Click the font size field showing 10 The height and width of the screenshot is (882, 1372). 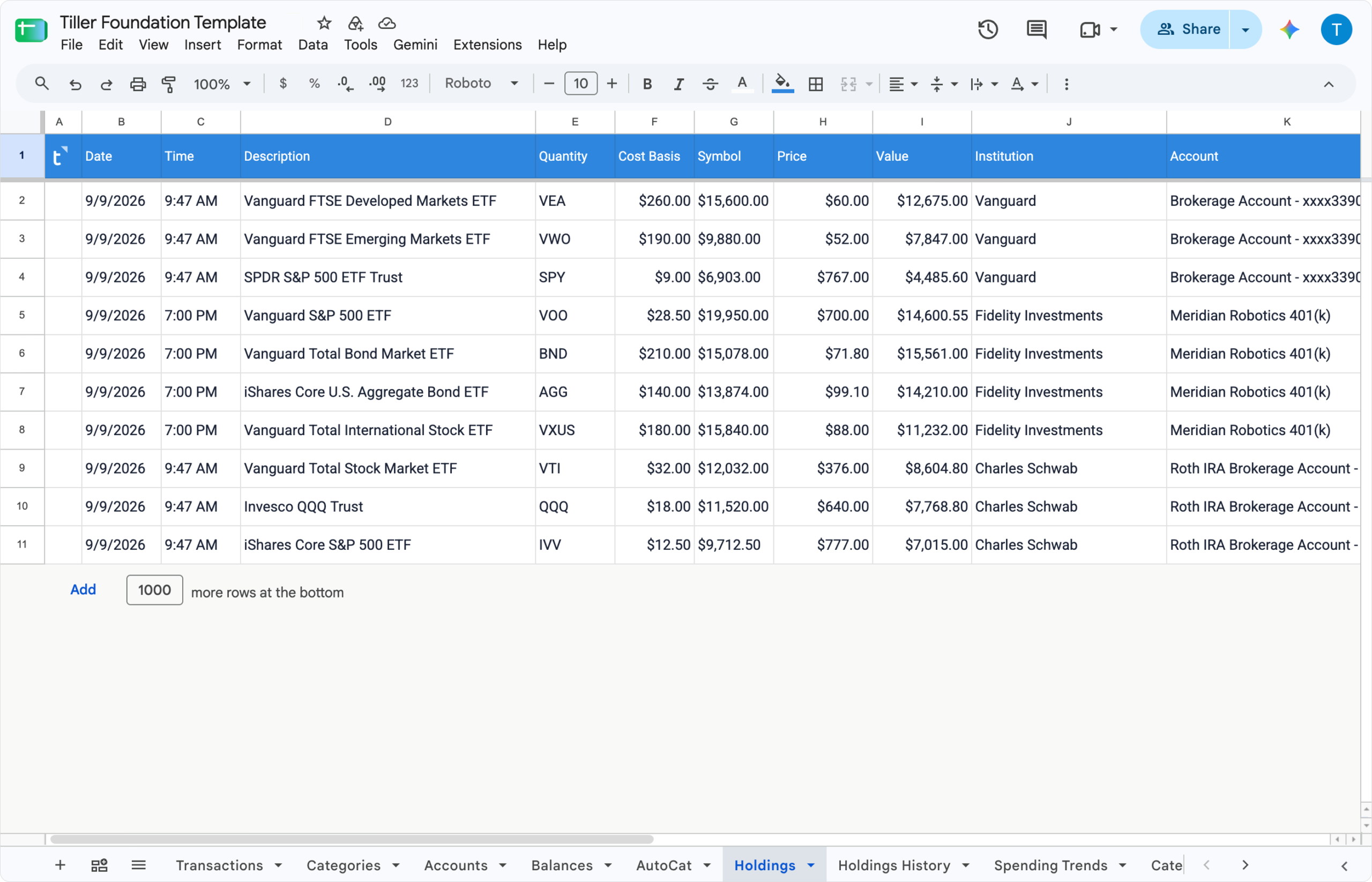581,84
